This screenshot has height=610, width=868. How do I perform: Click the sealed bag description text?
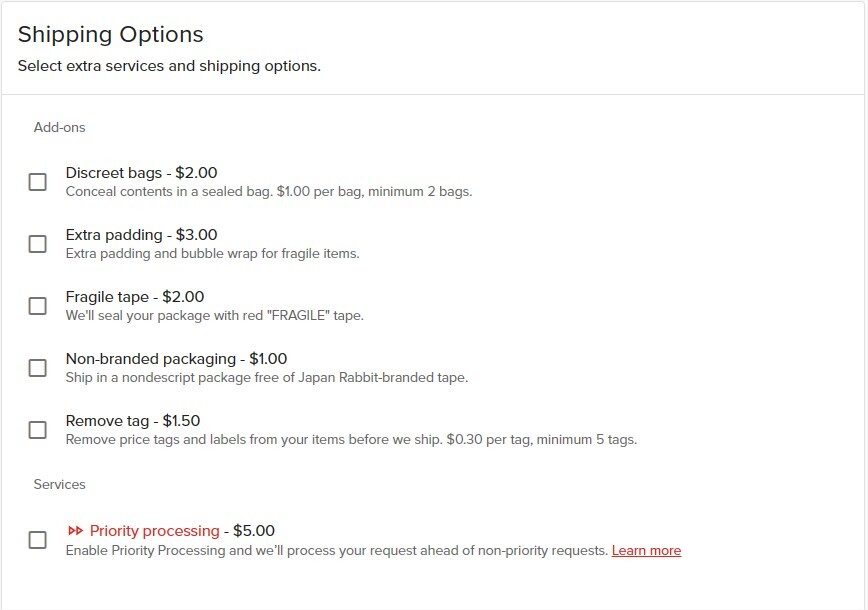[268, 191]
